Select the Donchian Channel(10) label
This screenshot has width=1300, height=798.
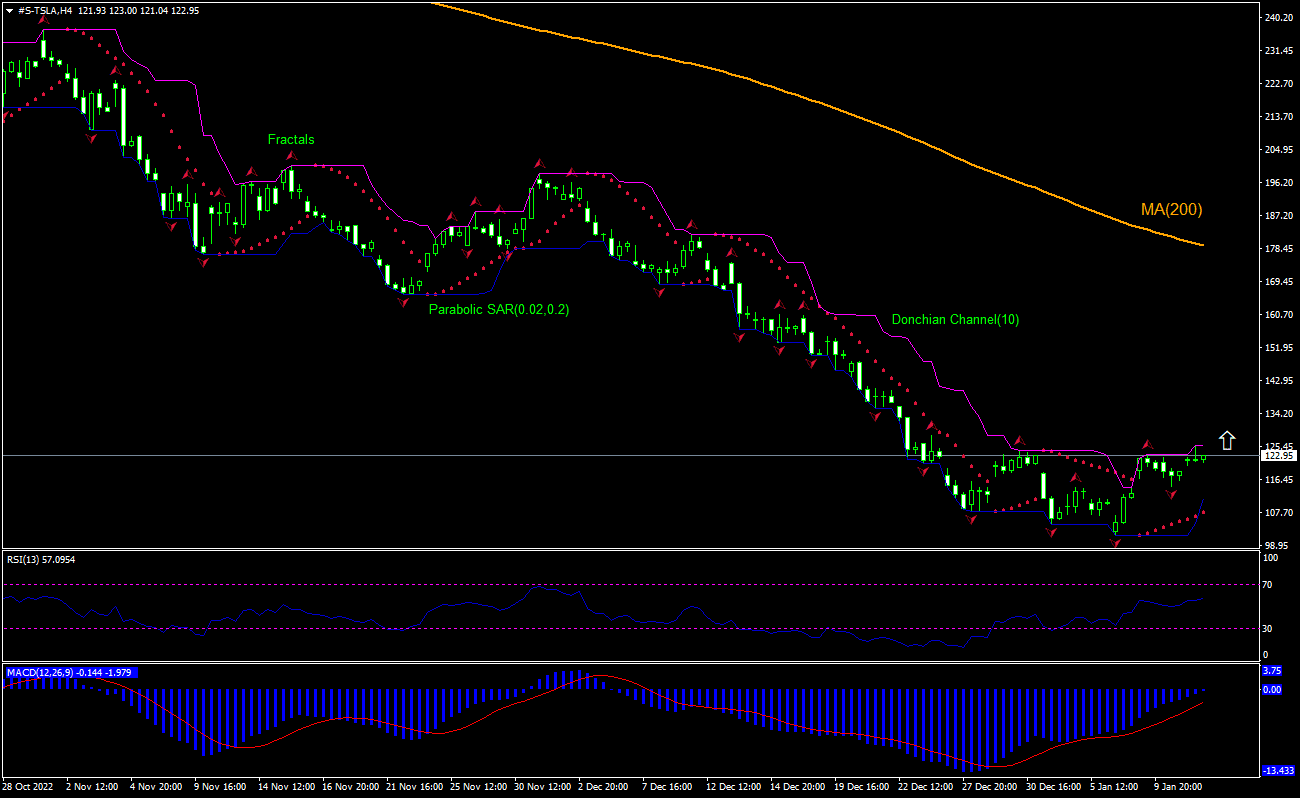tap(955, 320)
